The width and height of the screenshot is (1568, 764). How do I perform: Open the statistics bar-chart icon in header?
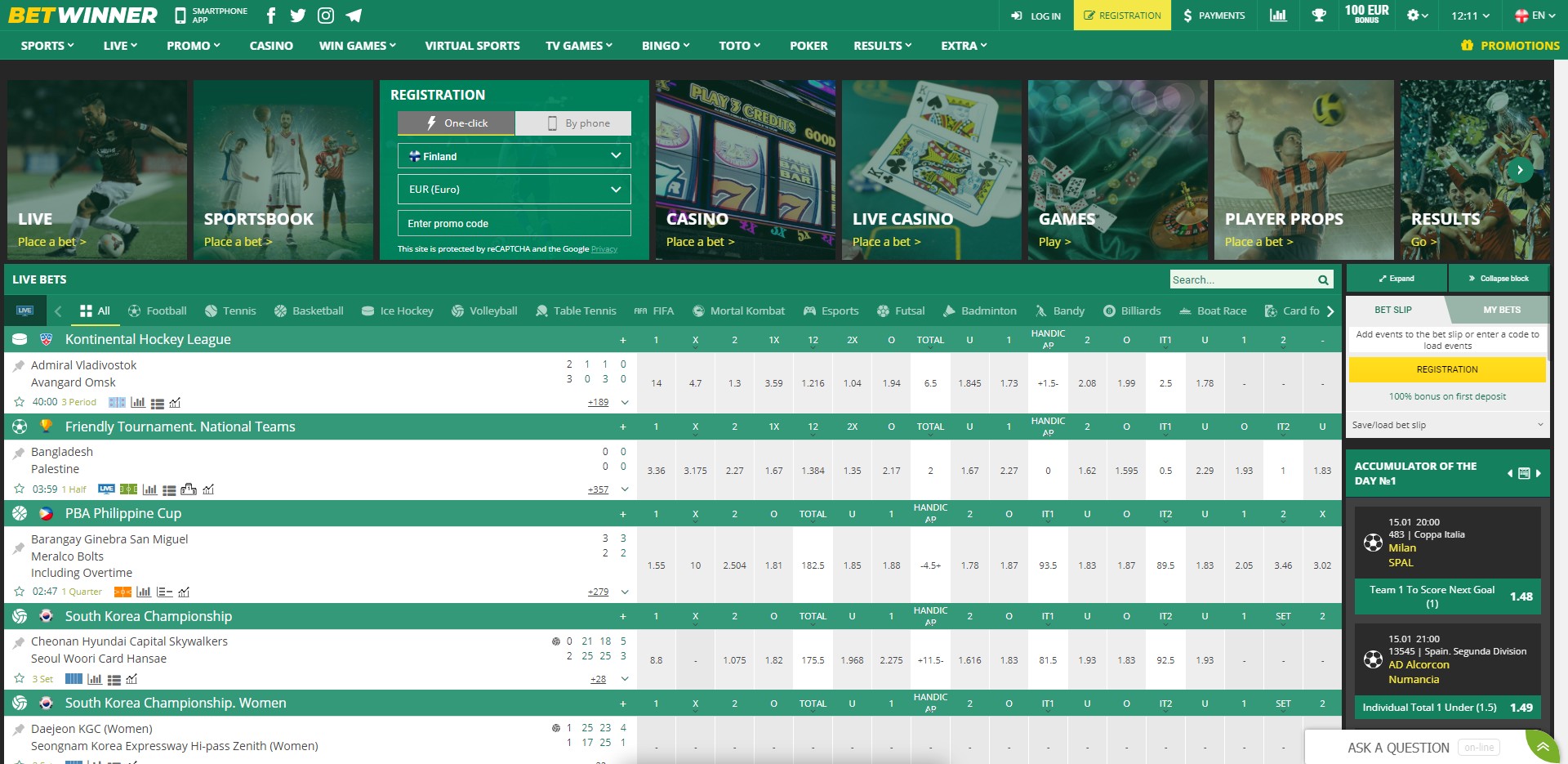[x=1278, y=16]
